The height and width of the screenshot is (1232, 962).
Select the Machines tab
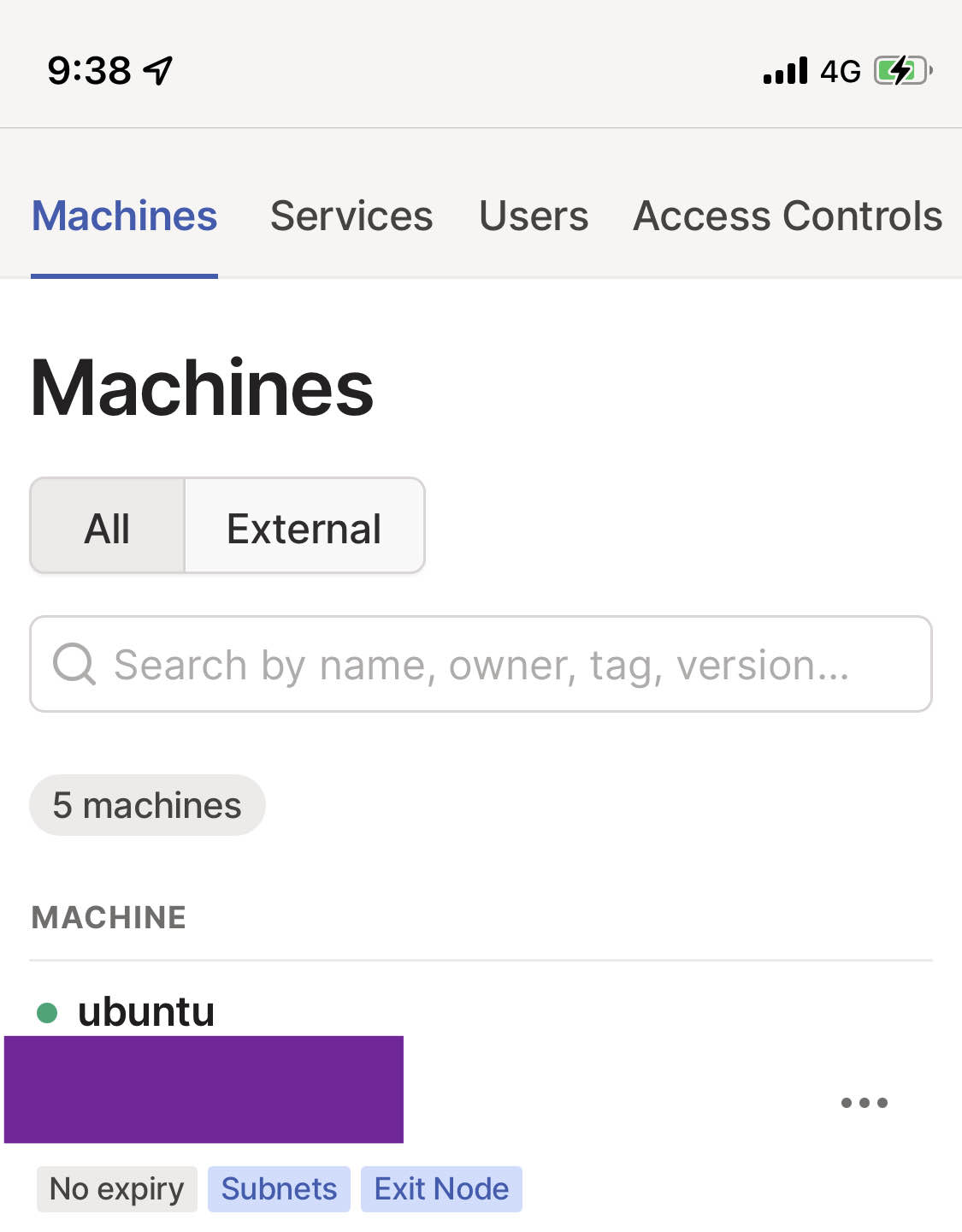click(125, 216)
